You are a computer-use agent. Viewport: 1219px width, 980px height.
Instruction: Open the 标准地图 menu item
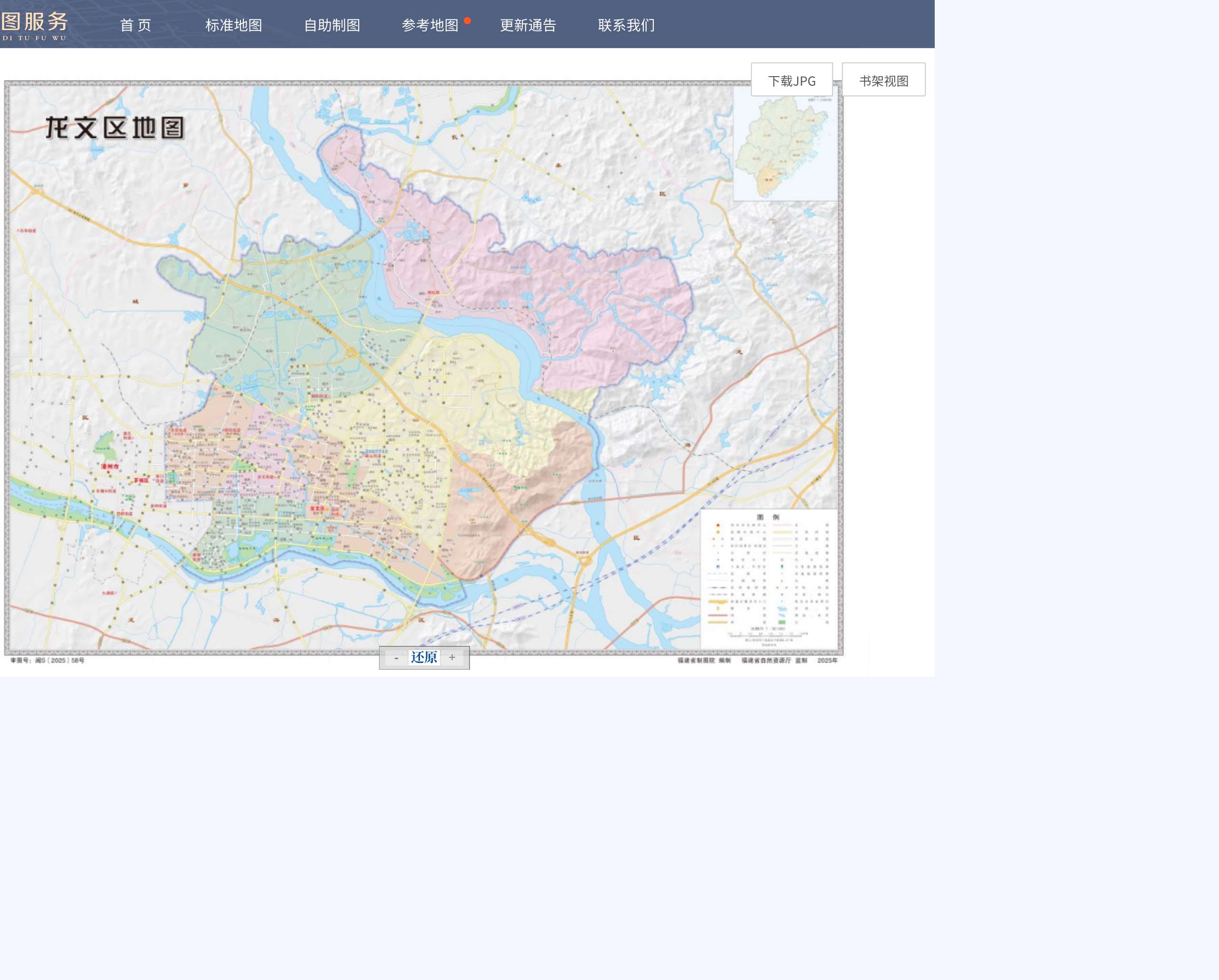[x=233, y=25]
